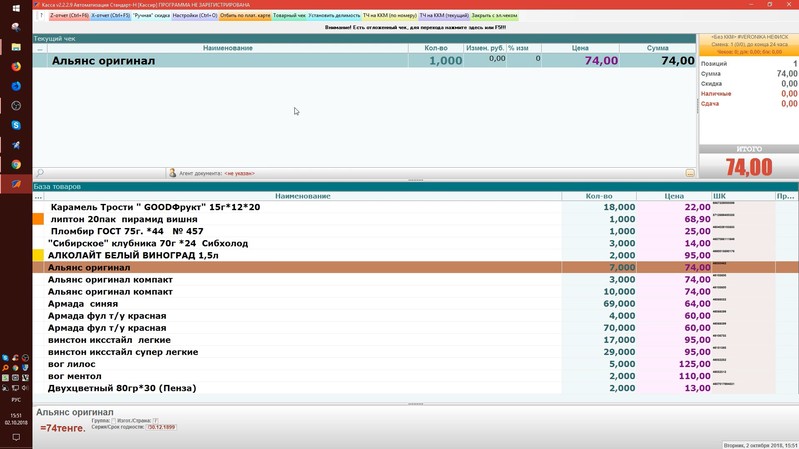The image size is (799, 449).
Task: Click the agent value '<не указан>'
Action: click(239, 174)
